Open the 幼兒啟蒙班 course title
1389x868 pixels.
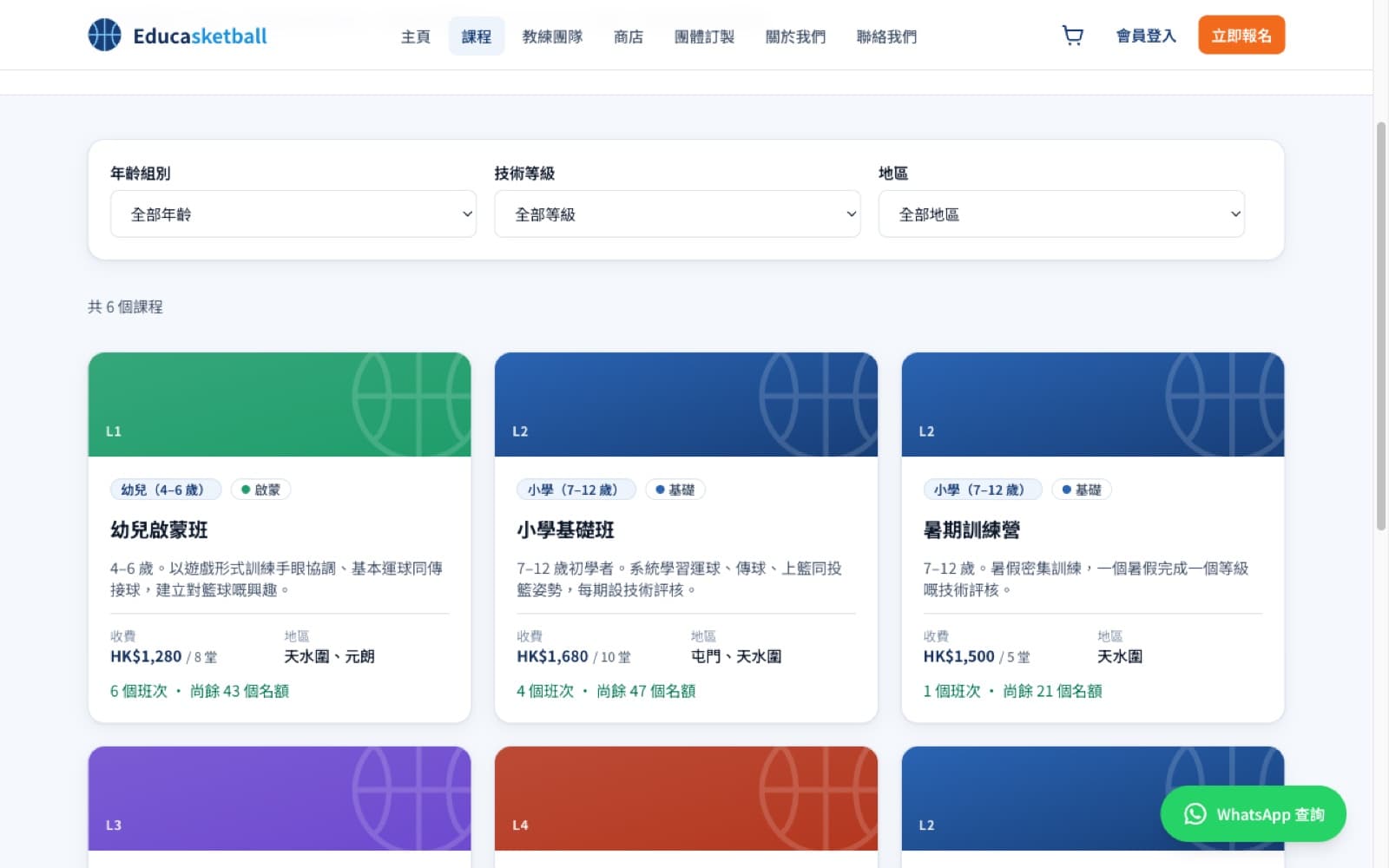click(159, 529)
